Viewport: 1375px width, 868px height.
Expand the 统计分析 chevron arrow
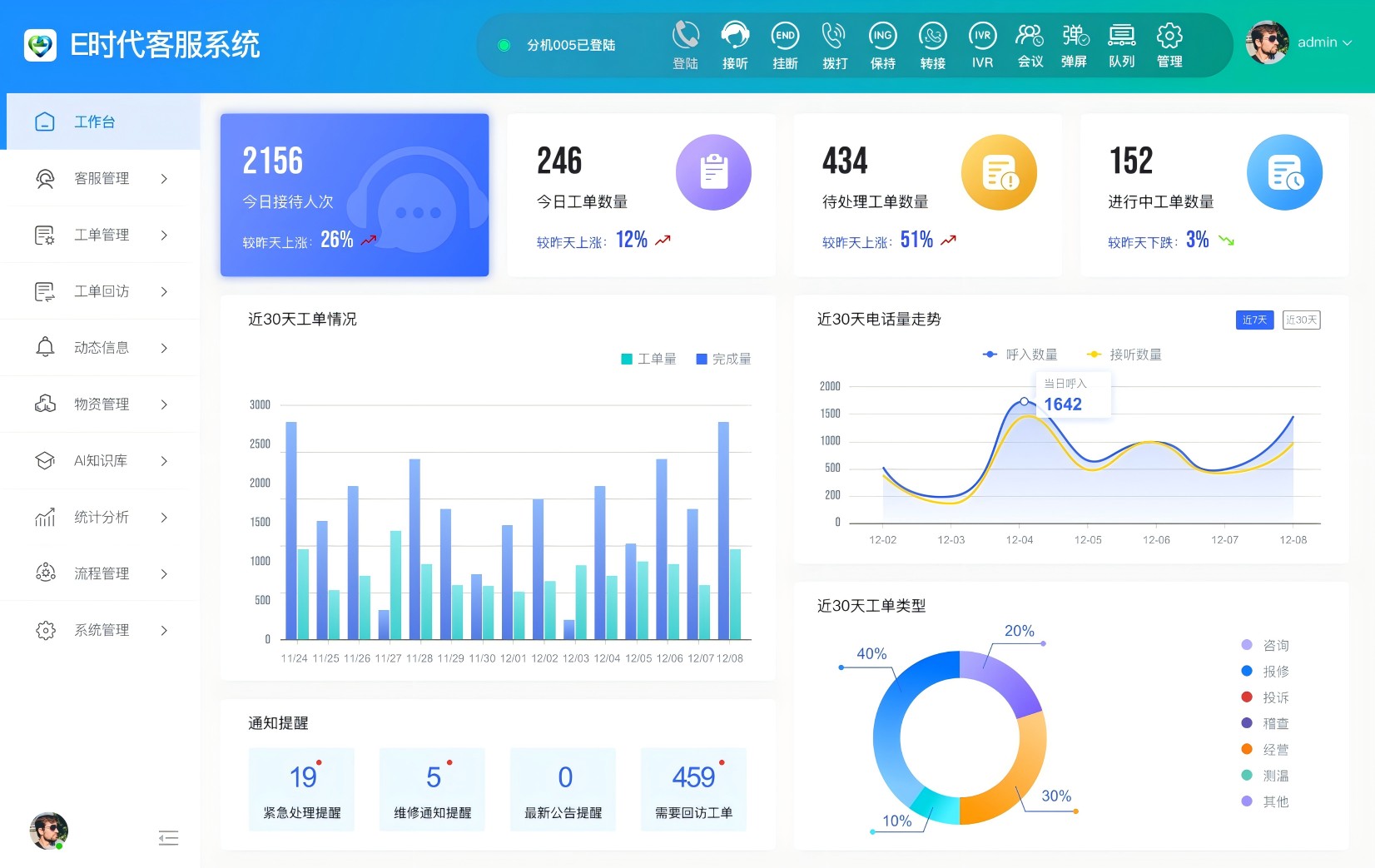pos(164,518)
